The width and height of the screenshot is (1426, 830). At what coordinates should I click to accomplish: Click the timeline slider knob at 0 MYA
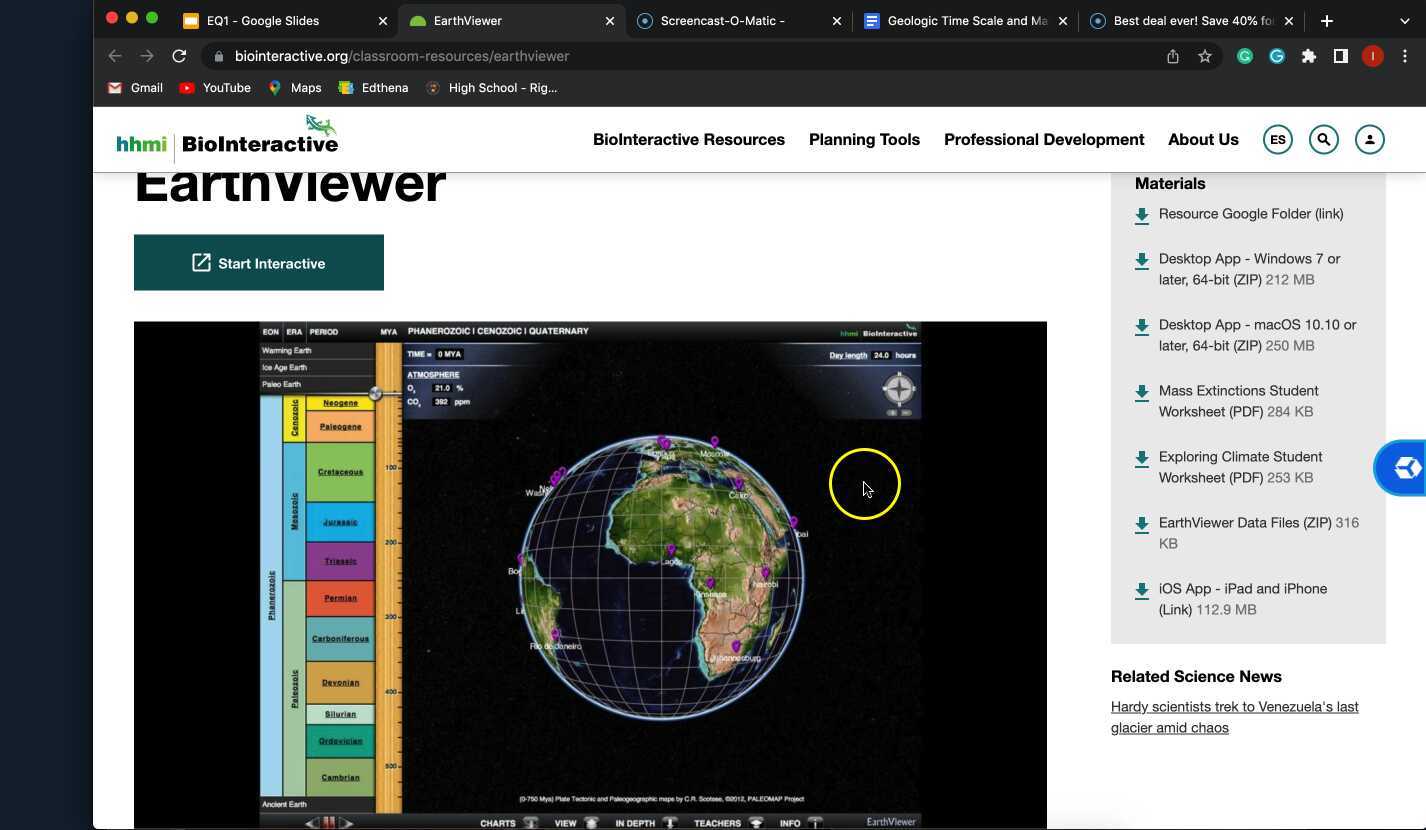375,394
